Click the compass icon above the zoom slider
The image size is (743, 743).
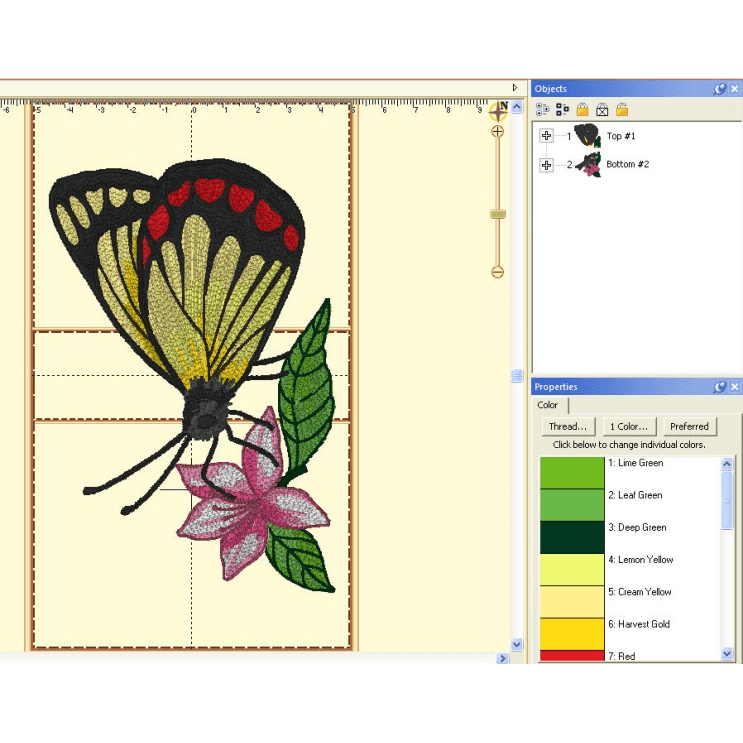pyautogui.click(x=498, y=111)
